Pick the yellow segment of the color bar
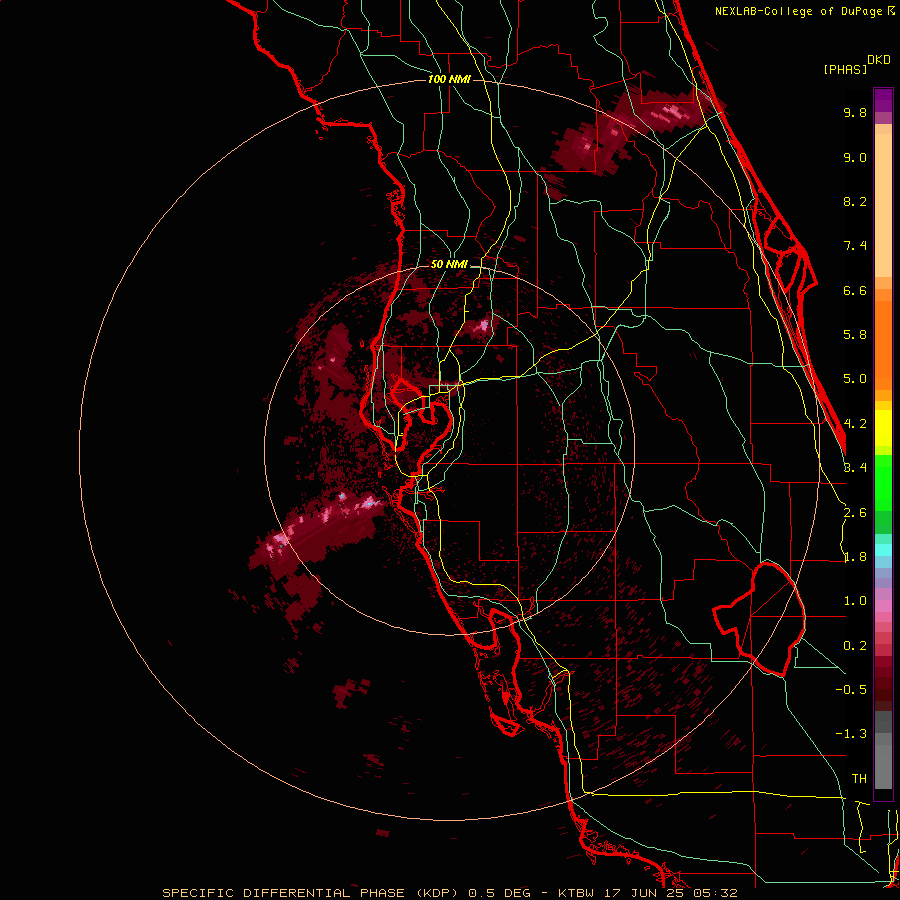The height and width of the screenshot is (900, 900). pyautogui.click(x=883, y=428)
